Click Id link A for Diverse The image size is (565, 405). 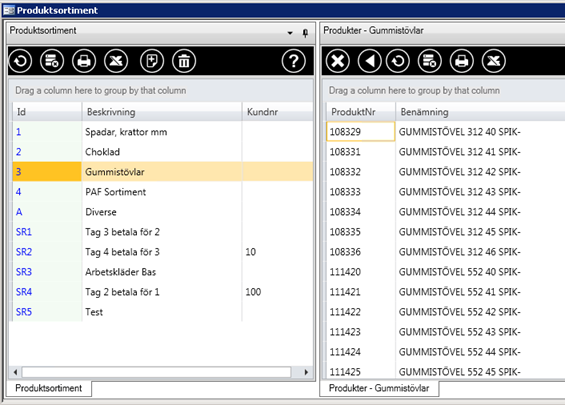(19, 212)
